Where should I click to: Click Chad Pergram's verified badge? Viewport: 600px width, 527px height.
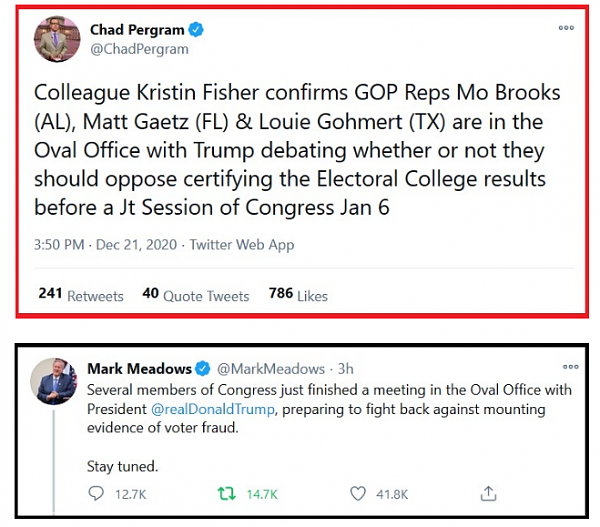(196, 30)
